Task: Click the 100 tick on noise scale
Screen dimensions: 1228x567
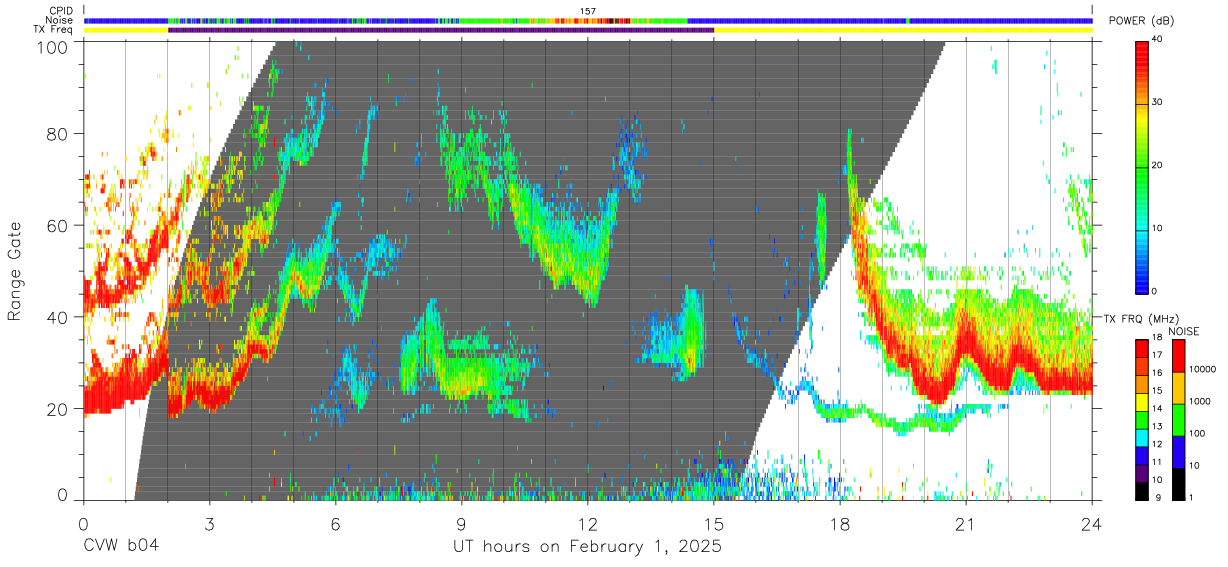Action: click(x=1197, y=435)
